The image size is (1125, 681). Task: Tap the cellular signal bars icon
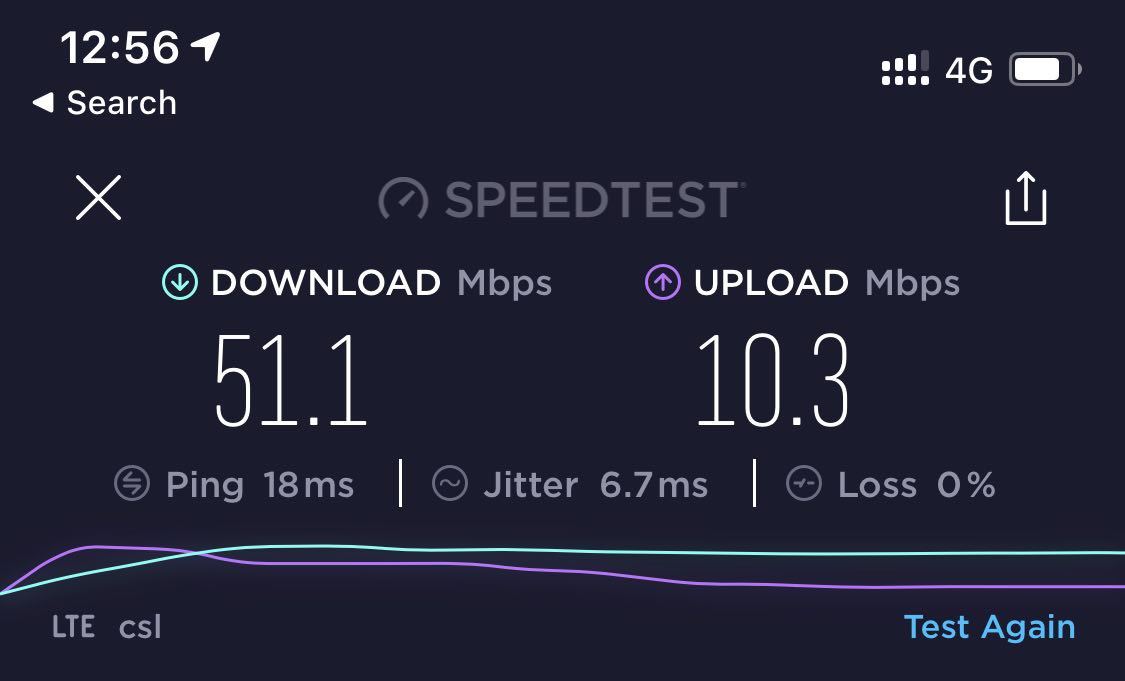[x=905, y=69]
